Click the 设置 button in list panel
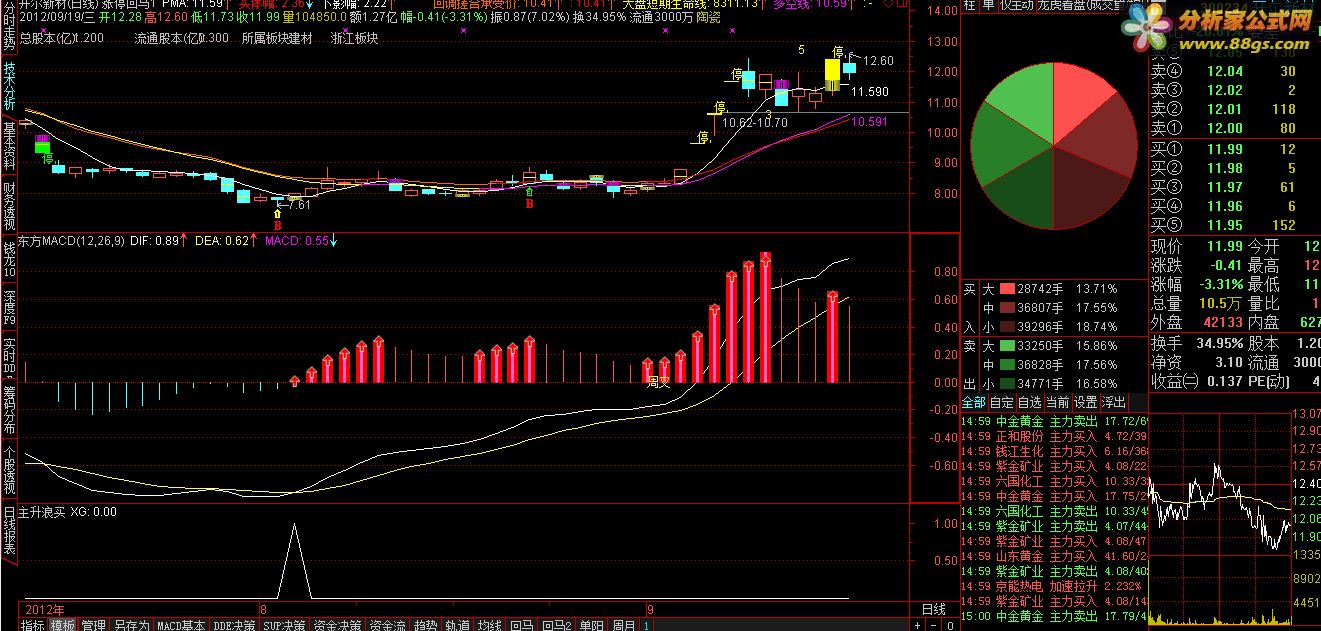The image size is (1321, 631). click(x=1086, y=402)
